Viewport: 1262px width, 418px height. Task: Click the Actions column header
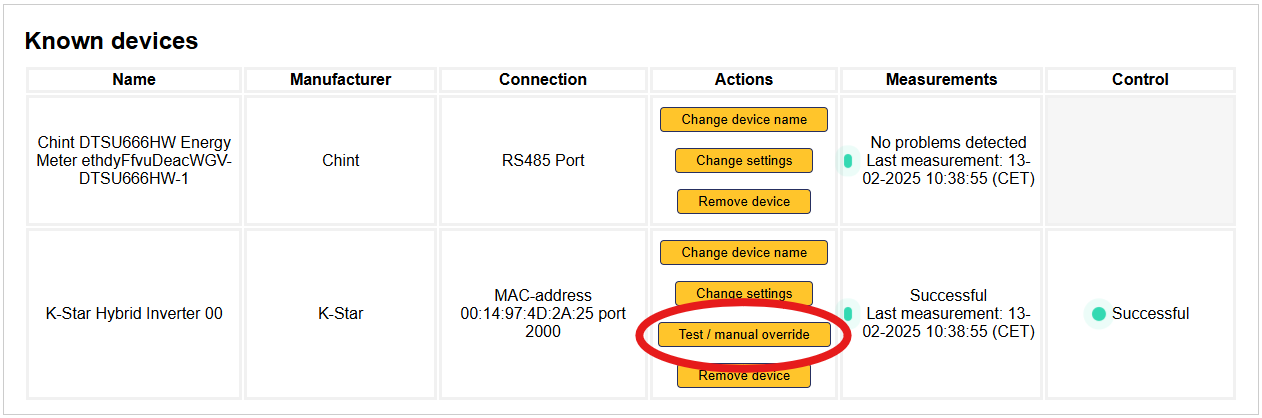pos(744,79)
